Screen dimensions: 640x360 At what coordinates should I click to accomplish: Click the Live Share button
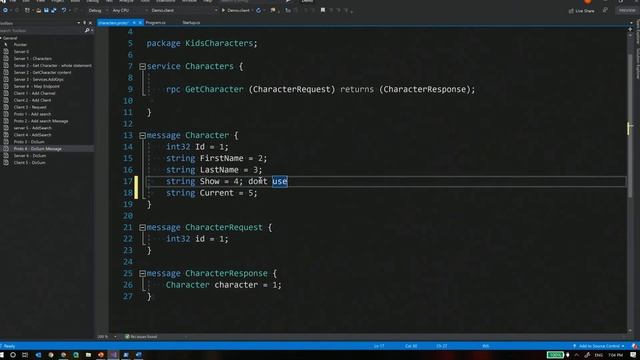pyautogui.click(x=582, y=11)
